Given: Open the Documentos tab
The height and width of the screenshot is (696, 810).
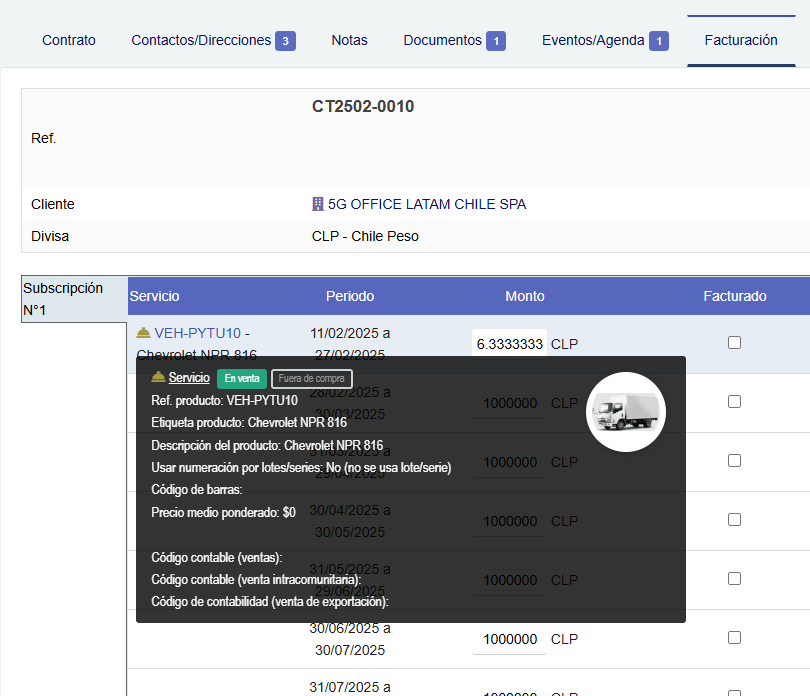Looking at the screenshot, I should [x=442, y=41].
